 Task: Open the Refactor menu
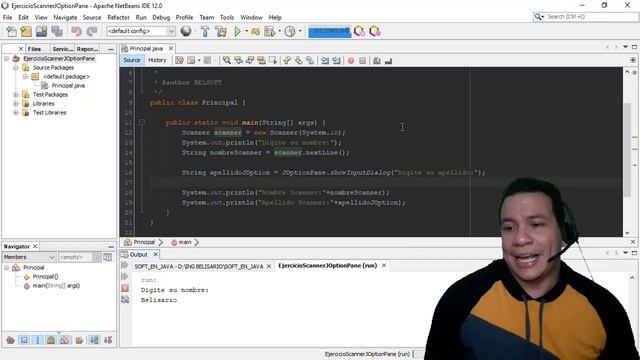[118, 18]
